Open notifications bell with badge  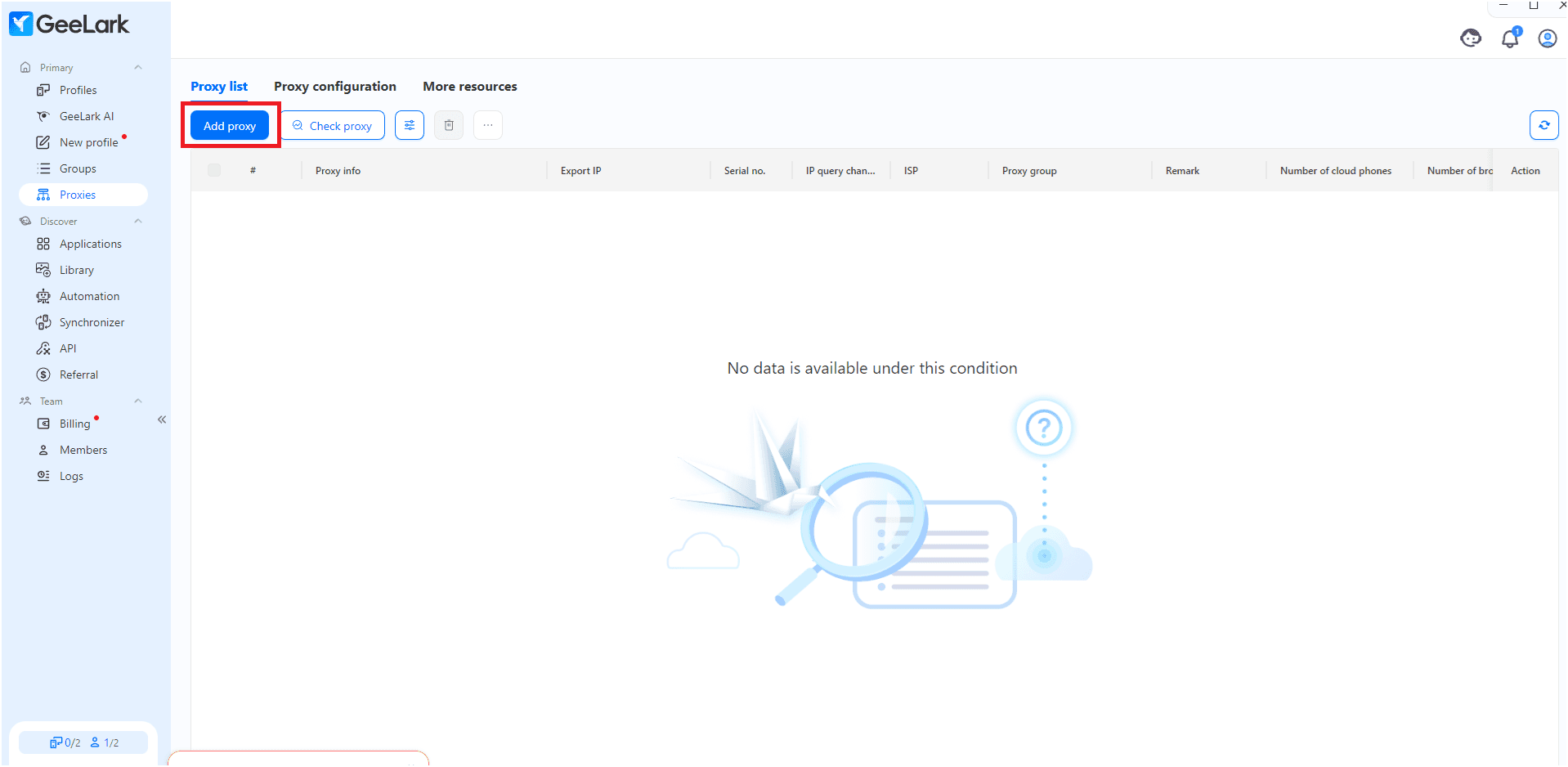(1509, 38)
